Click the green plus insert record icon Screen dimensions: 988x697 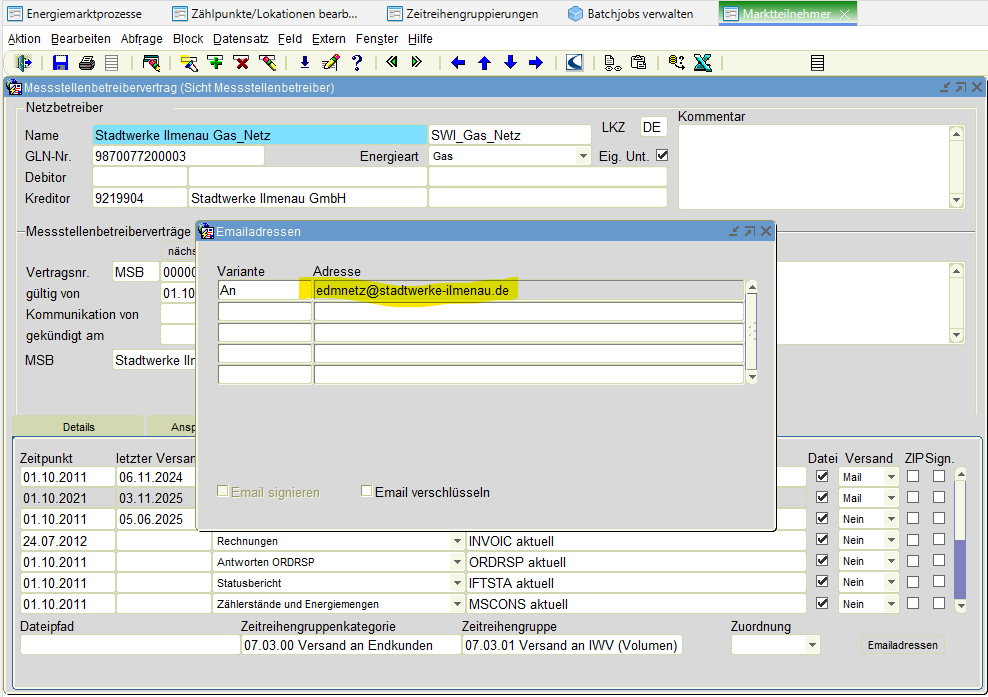coord(215,63)
